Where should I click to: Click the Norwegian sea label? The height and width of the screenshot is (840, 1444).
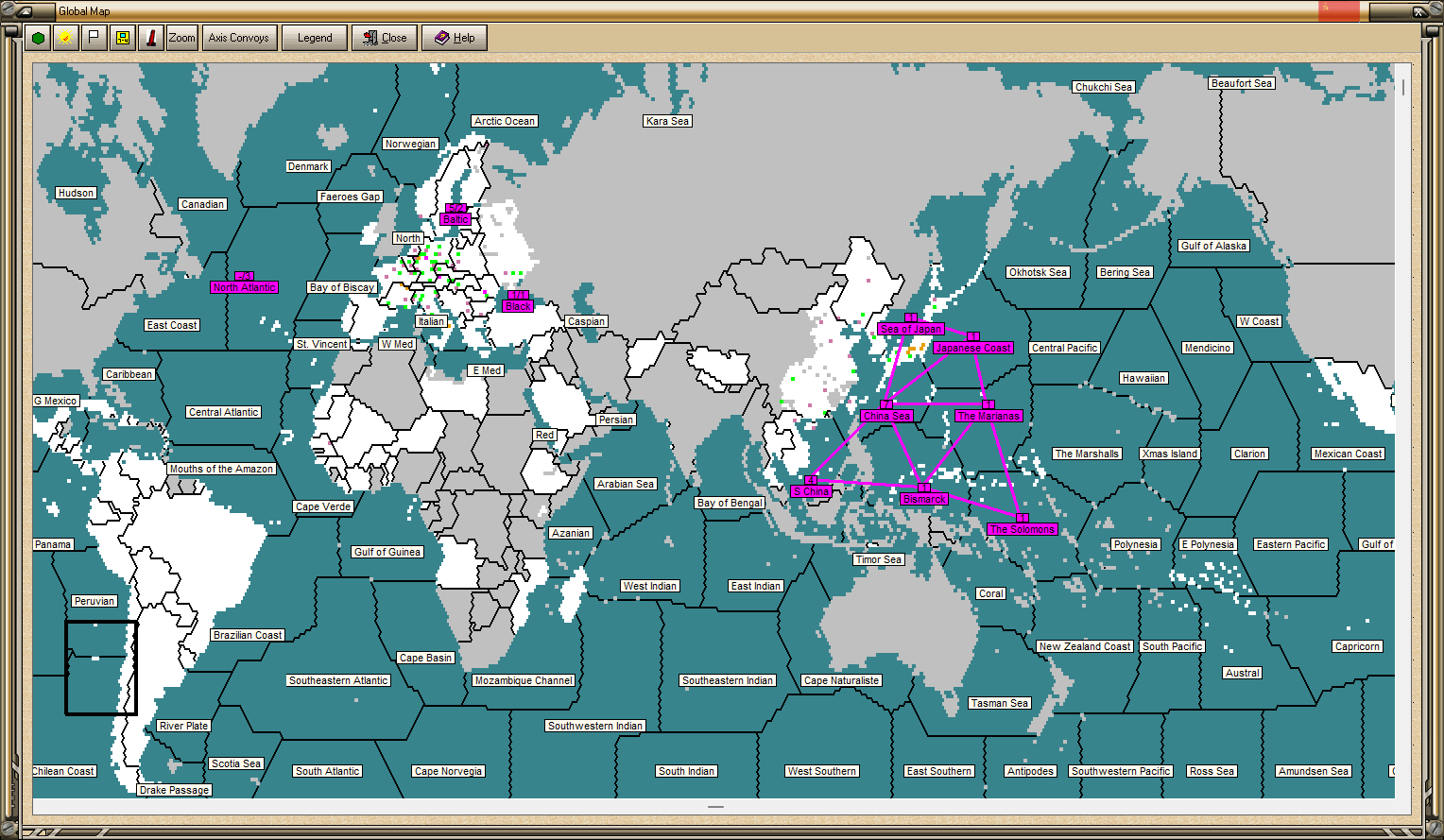click(410, 144)
